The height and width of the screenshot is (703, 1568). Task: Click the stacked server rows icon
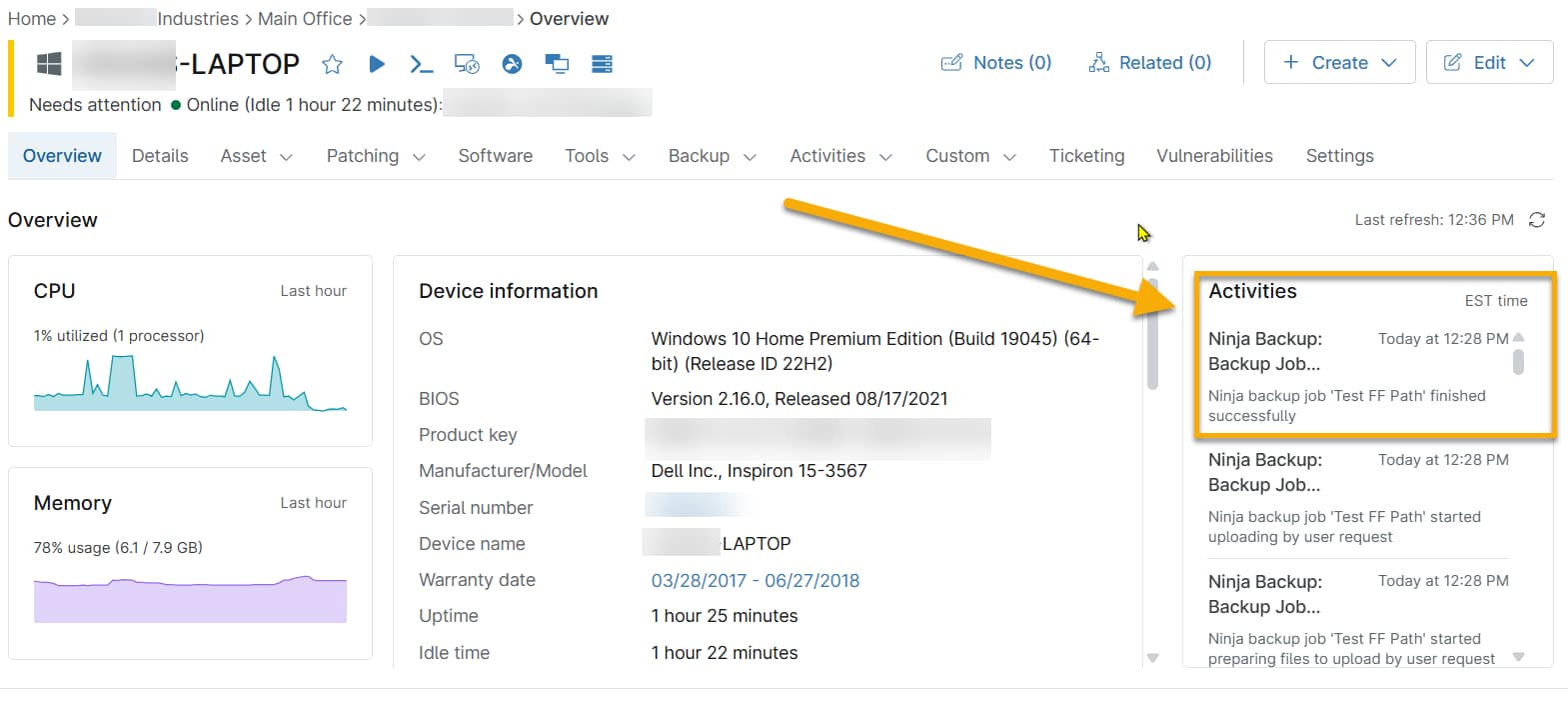tap(602, 65)
